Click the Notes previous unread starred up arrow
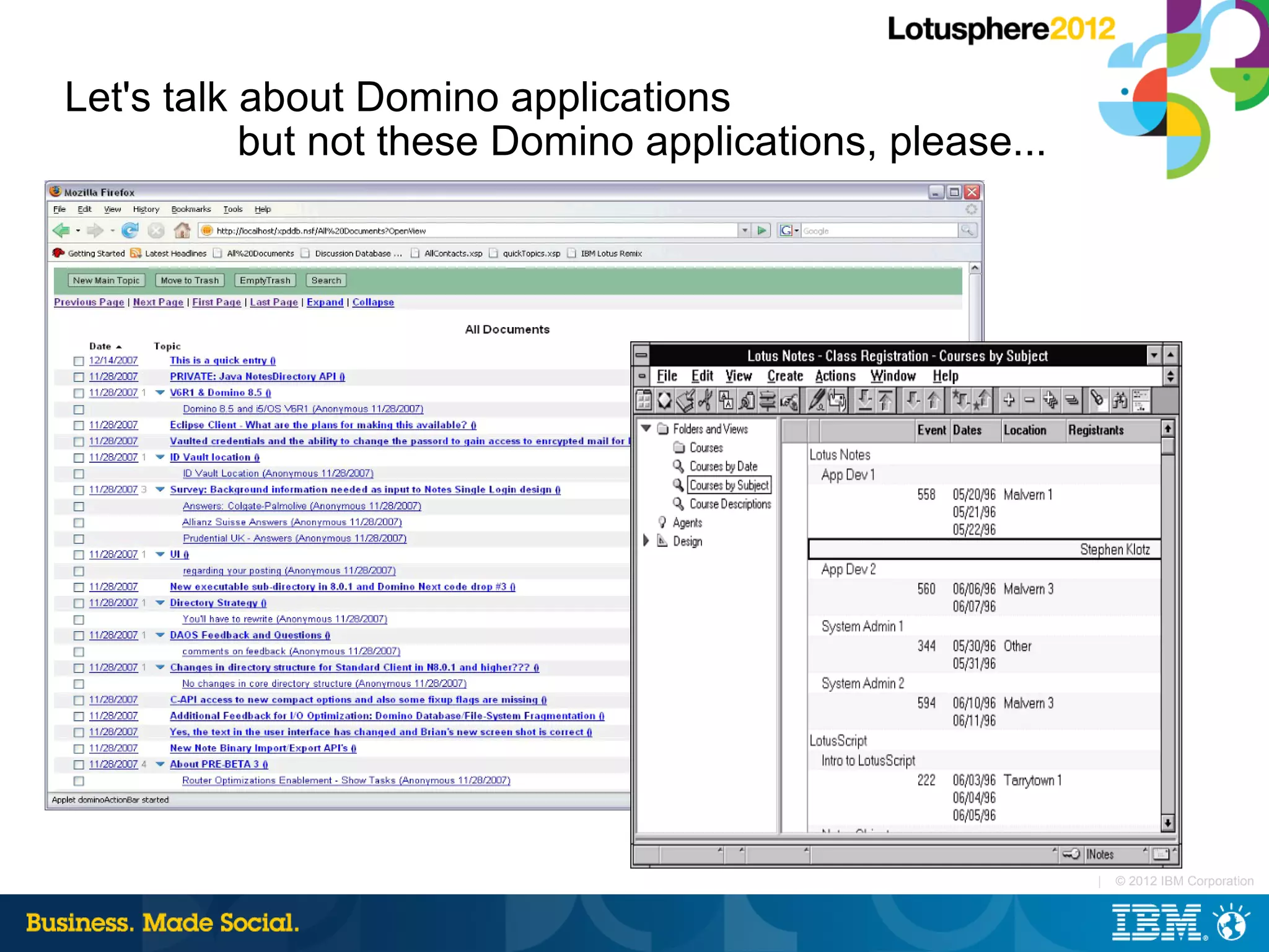This screenshot has height=952, width=1269. tap(983, 401)
